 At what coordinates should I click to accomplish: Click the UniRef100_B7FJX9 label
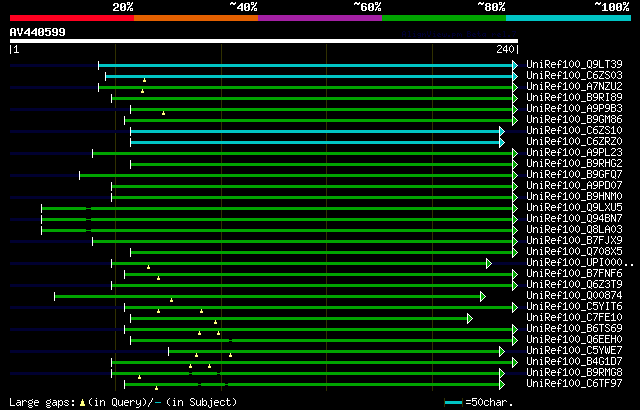[x=574, y=240]
